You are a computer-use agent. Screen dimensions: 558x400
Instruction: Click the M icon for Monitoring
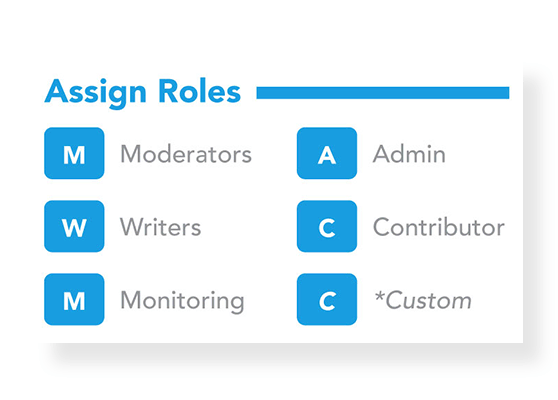pos(74,299)
